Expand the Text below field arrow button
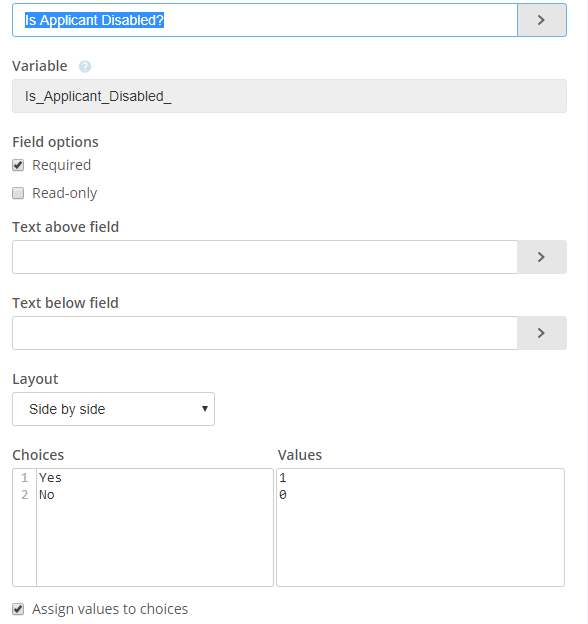 [542, 333]
